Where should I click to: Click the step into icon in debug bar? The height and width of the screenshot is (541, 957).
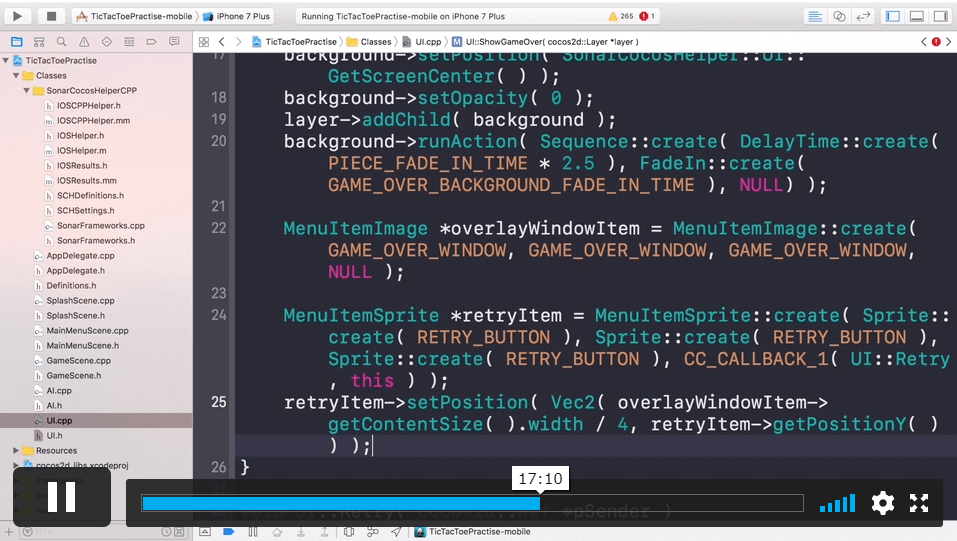coord(301,532)
